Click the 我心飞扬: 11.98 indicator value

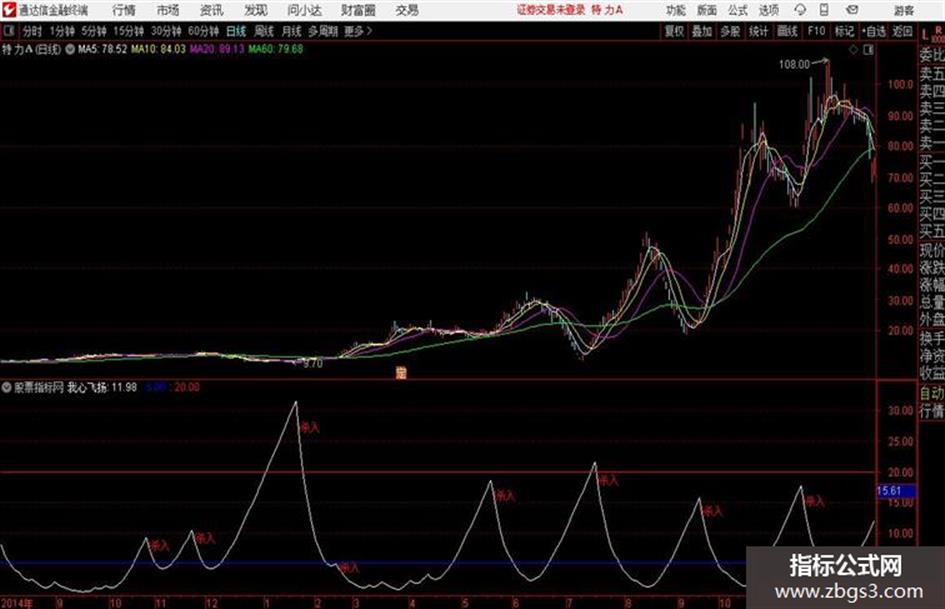click(102, 388)
